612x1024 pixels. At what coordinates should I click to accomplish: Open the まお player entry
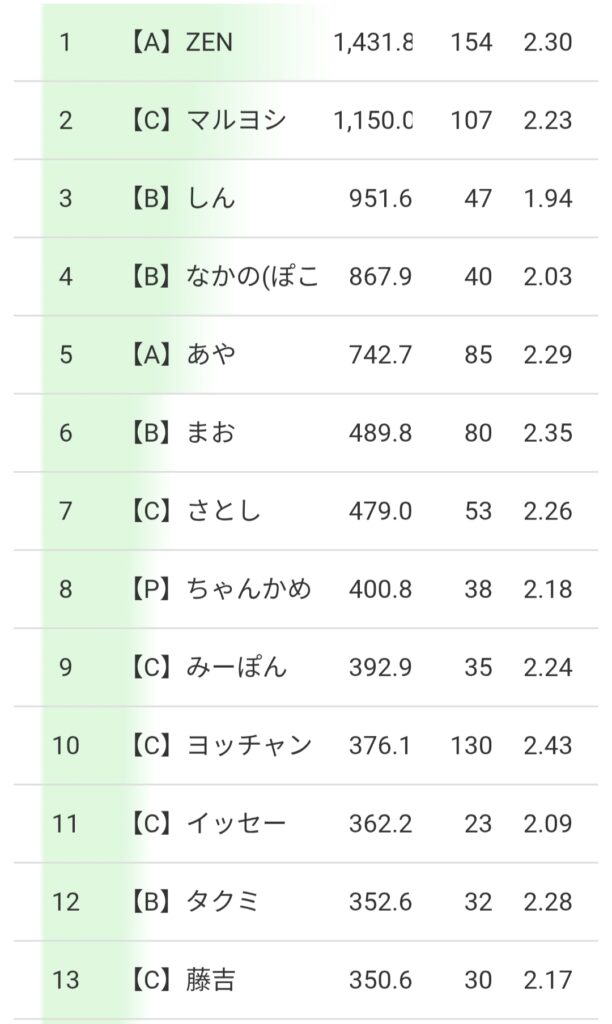(x=211, y=433)
